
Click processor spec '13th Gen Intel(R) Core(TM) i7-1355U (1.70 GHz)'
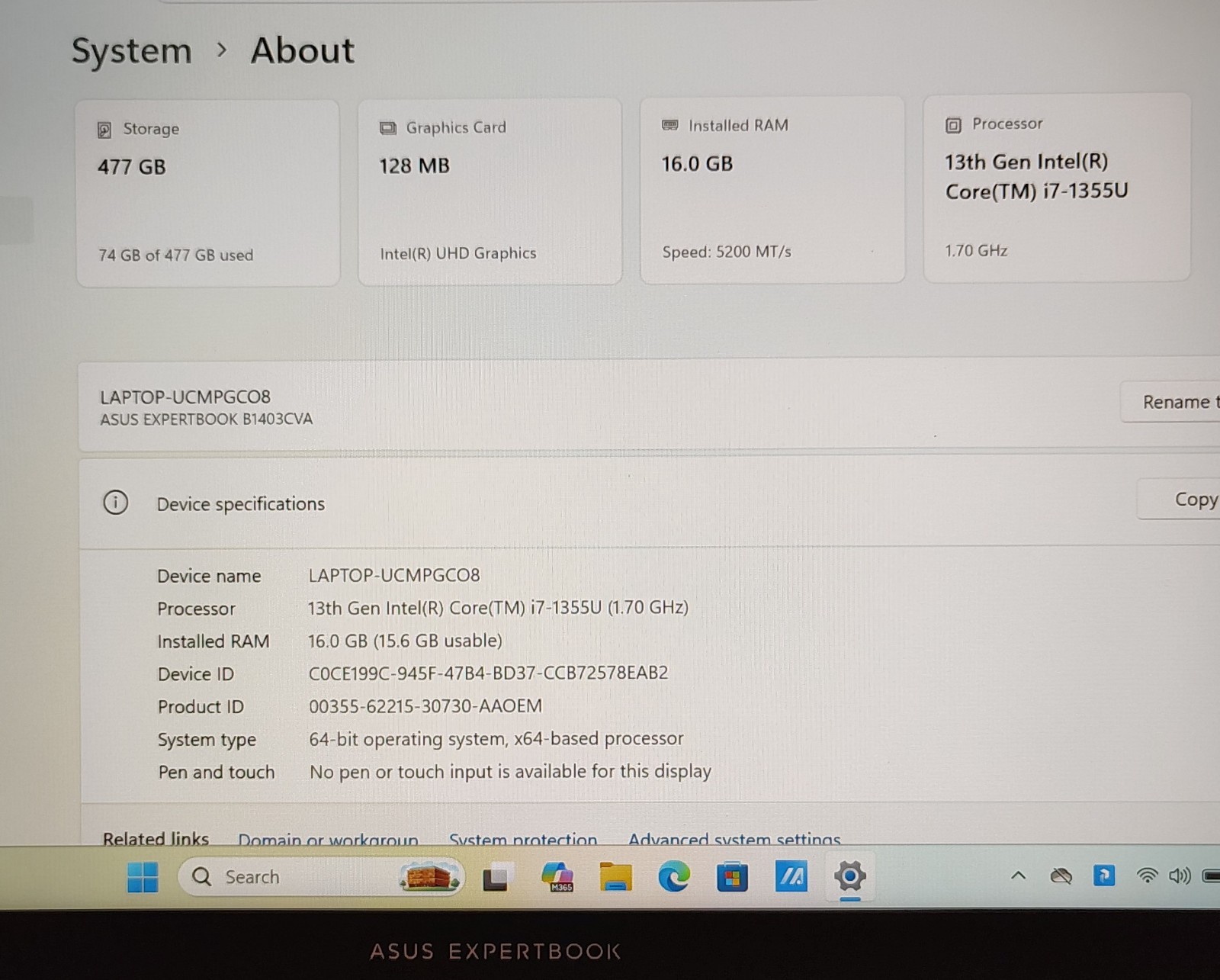point(498,608)
